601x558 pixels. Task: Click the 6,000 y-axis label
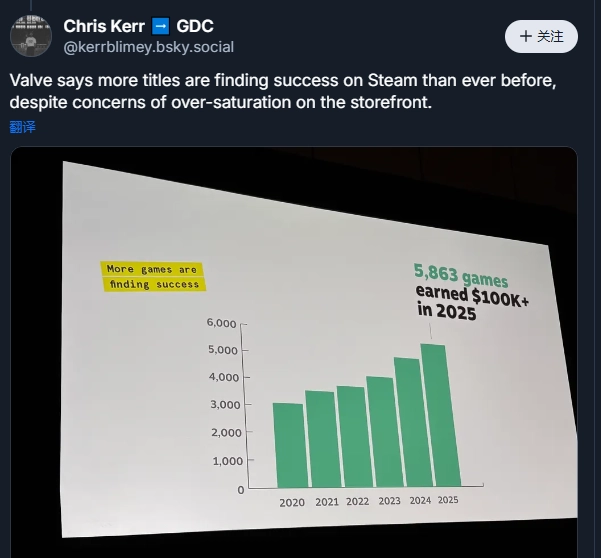coord(221,323)
